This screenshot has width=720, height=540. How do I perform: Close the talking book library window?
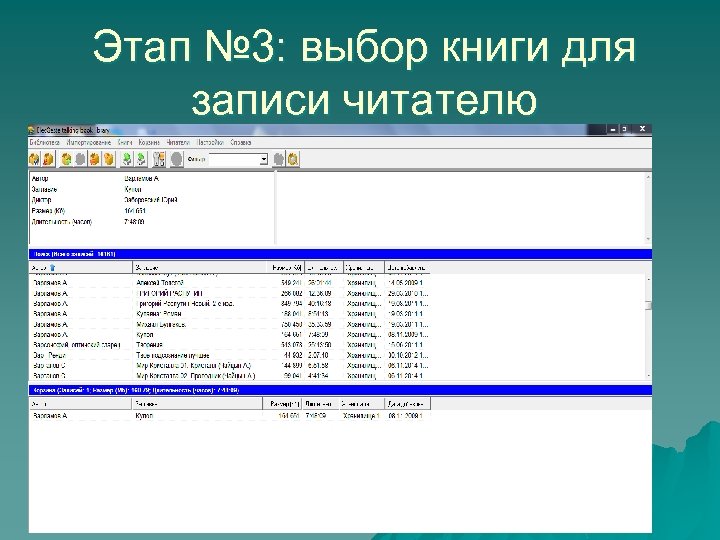[642, 129]
